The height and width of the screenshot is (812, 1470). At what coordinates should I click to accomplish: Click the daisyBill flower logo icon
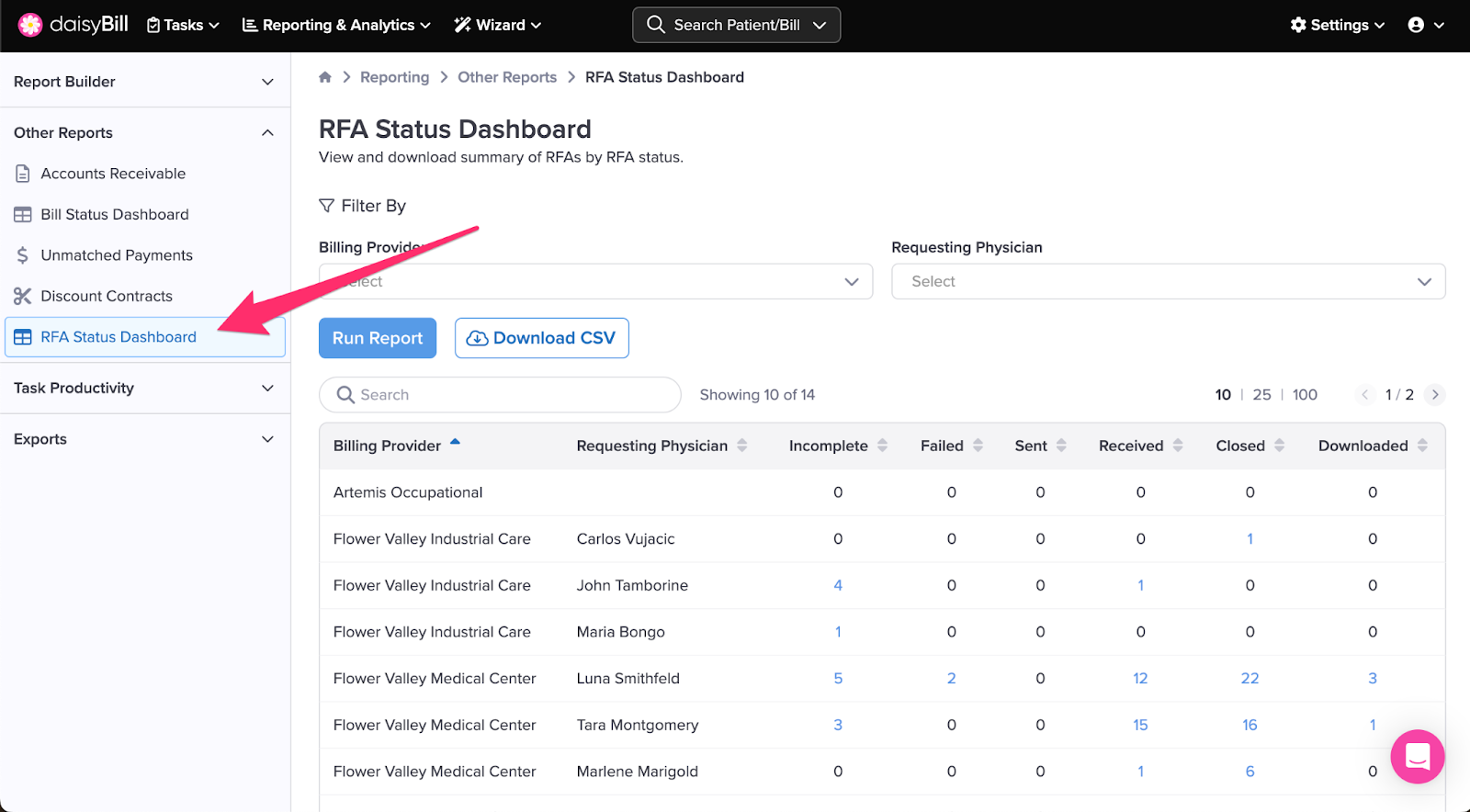30,25
